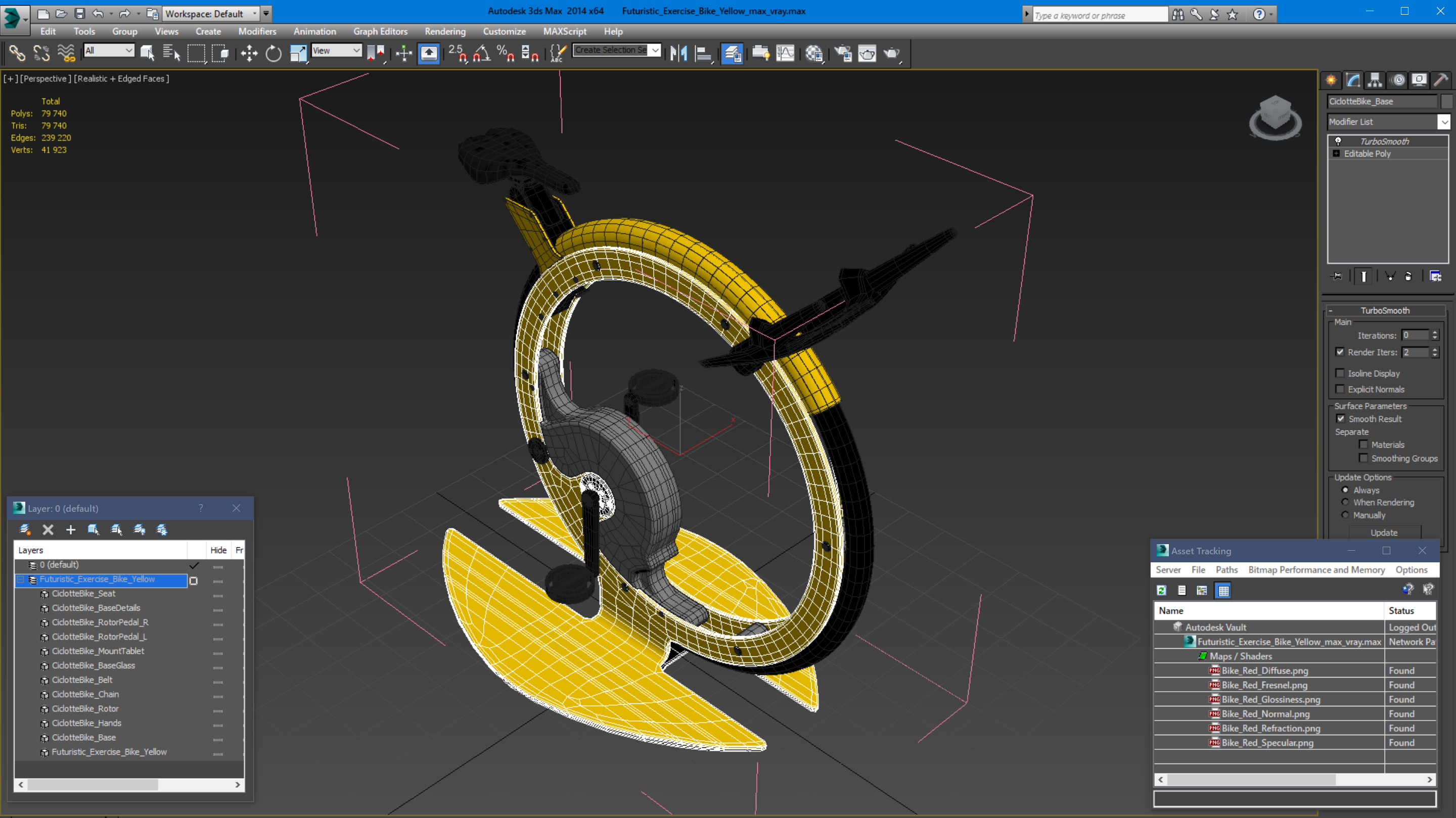Click the keyword search input field
Screen dimensions: 1456x818
pos(1100,15)
